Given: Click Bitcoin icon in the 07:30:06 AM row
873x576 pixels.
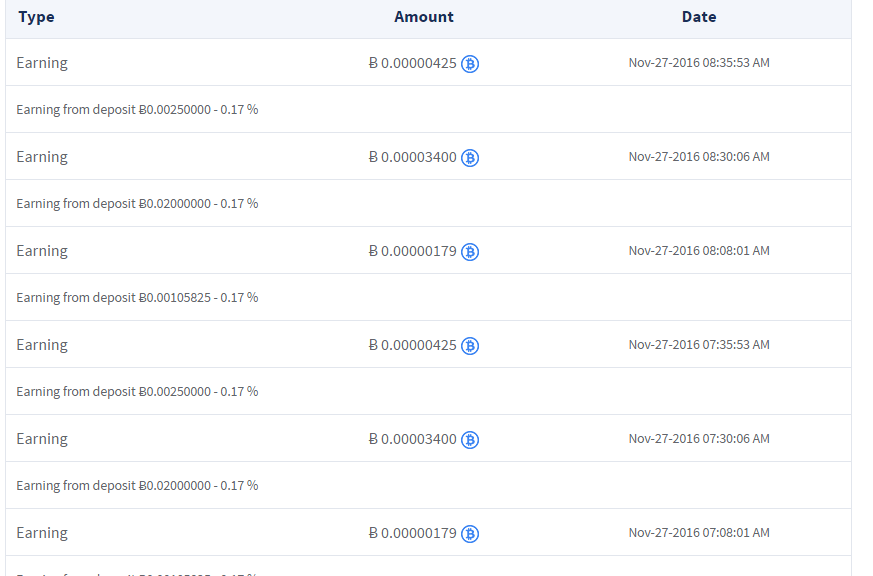Looking at the screenshot, I should tap(470, 440).
